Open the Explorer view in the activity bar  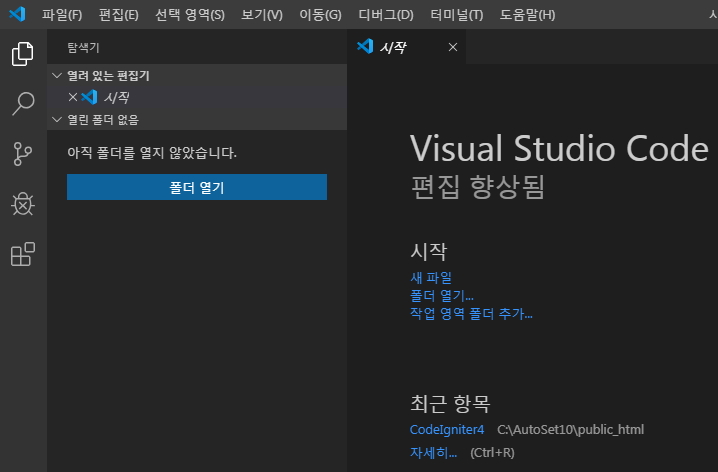coord(22,54)
